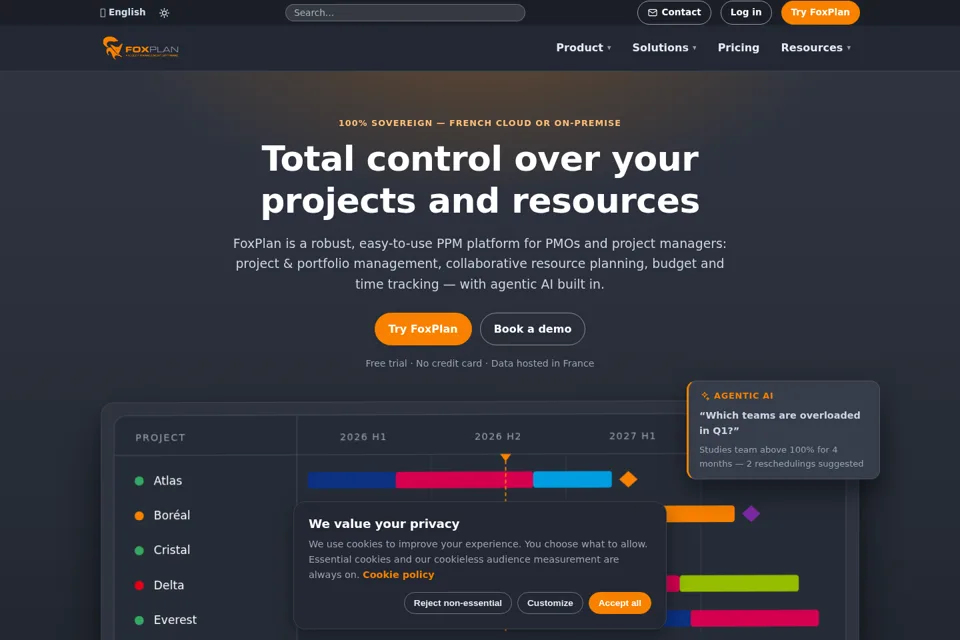Focus the Search input field
Image resolution: width=960 pixels, height=640 pixels.
pos(405,12)
